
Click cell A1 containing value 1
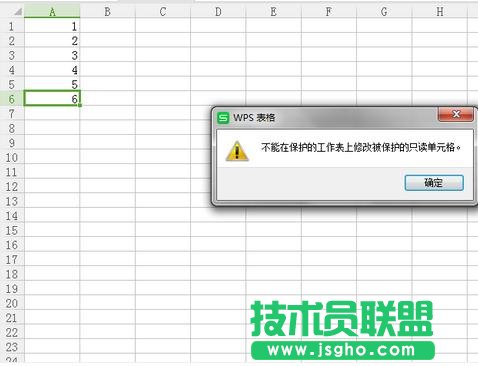[x=52, y=26]
